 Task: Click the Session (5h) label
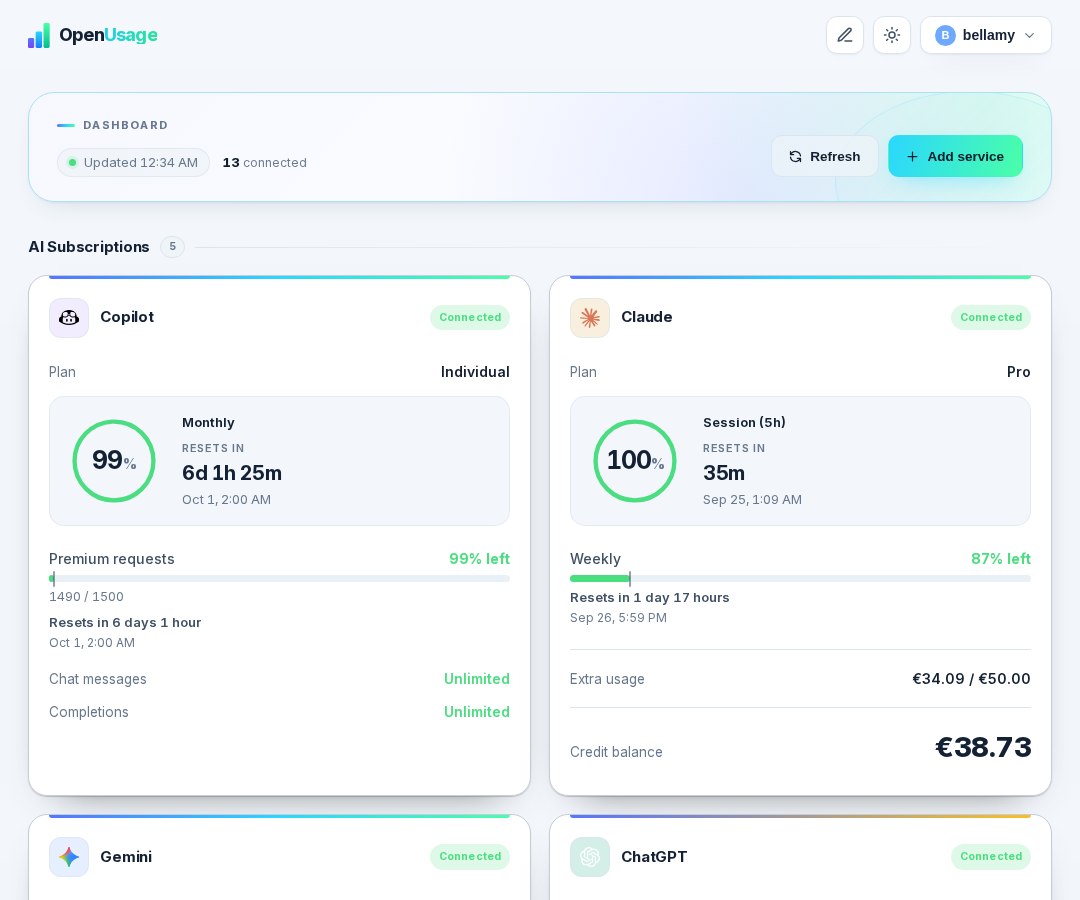coord(744,422)
